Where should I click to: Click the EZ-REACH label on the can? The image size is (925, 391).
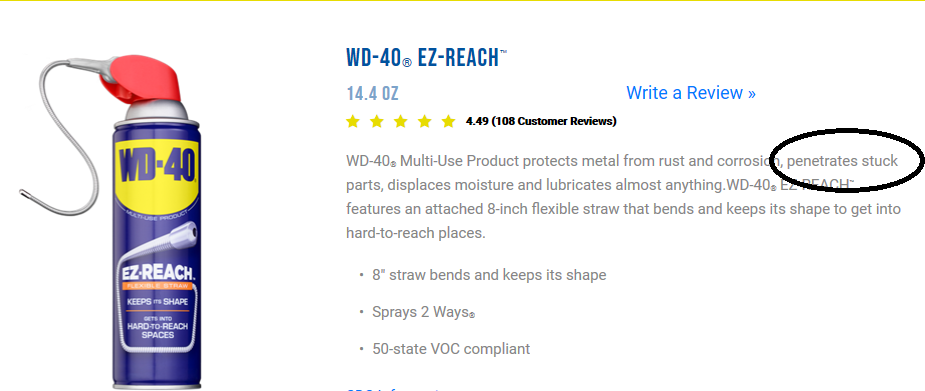point(158,274)
